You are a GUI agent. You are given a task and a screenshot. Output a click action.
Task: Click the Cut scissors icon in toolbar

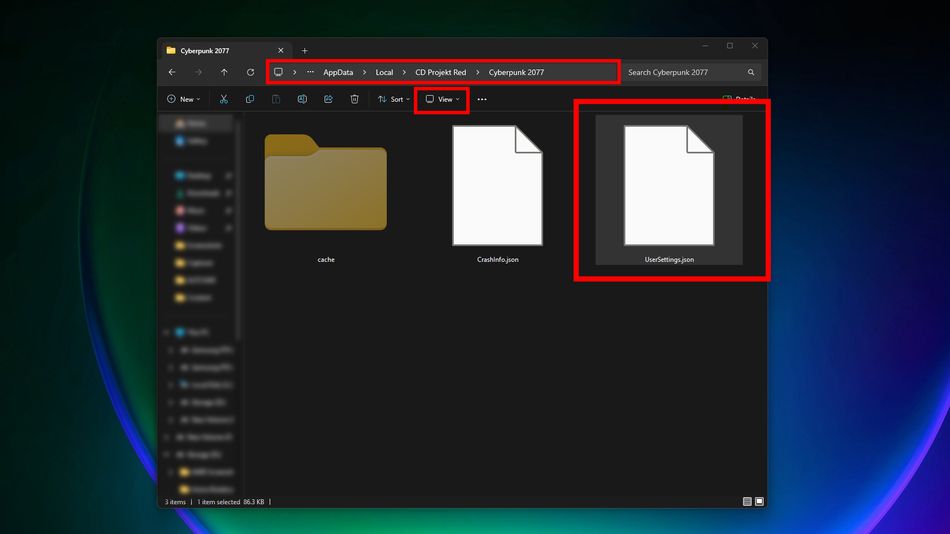point(223,99)
